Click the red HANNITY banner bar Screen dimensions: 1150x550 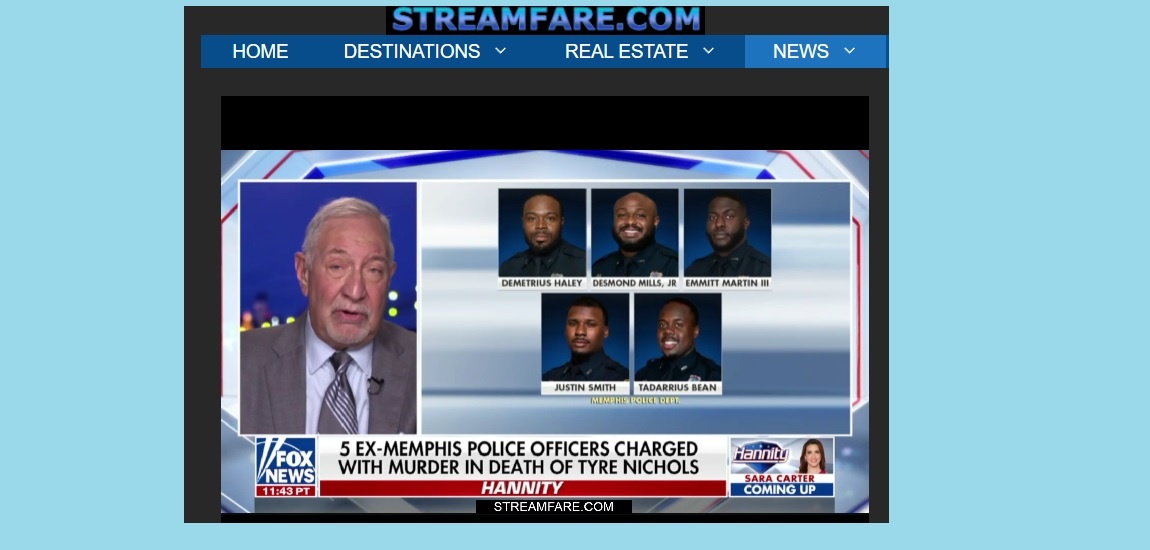tap(522, 488)
